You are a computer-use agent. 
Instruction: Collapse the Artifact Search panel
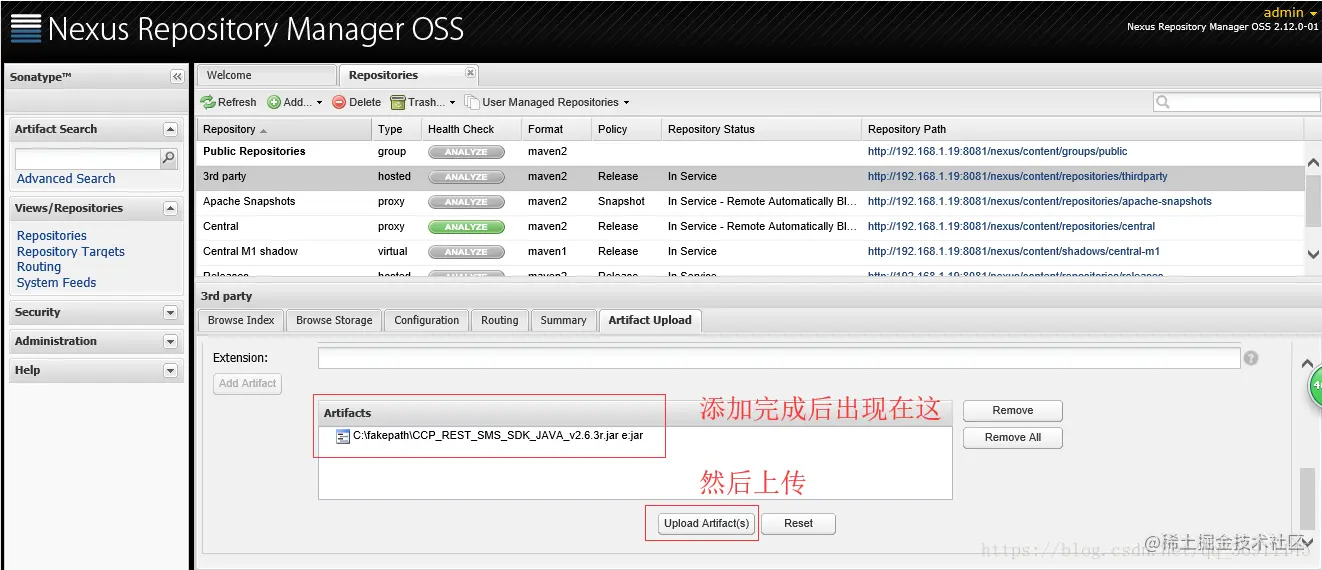[170, 129]
